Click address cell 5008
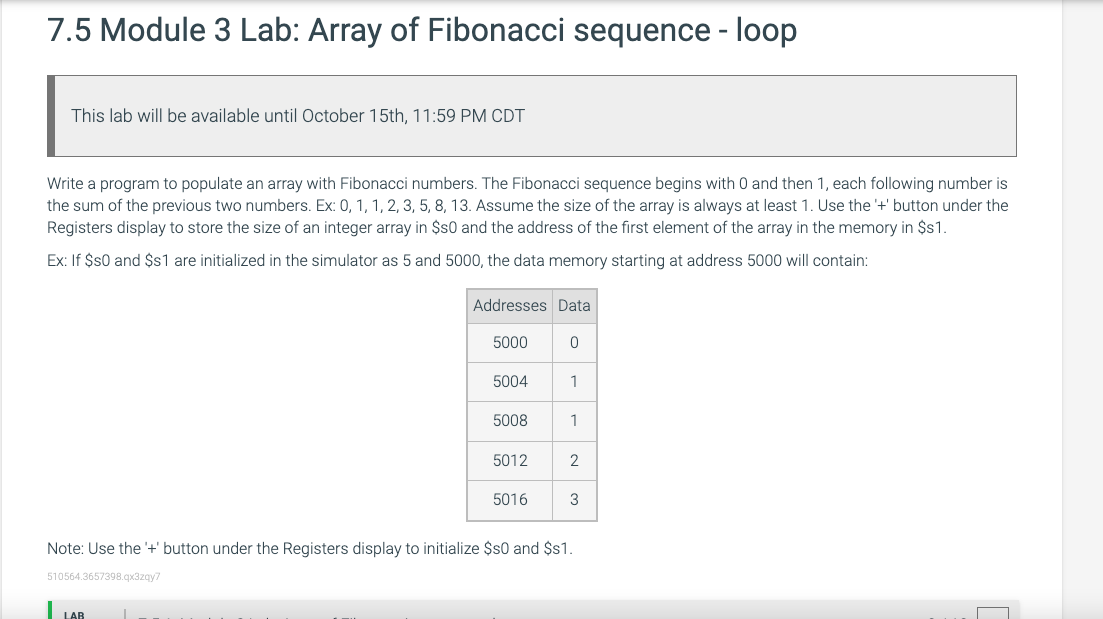 click(509, 421)
